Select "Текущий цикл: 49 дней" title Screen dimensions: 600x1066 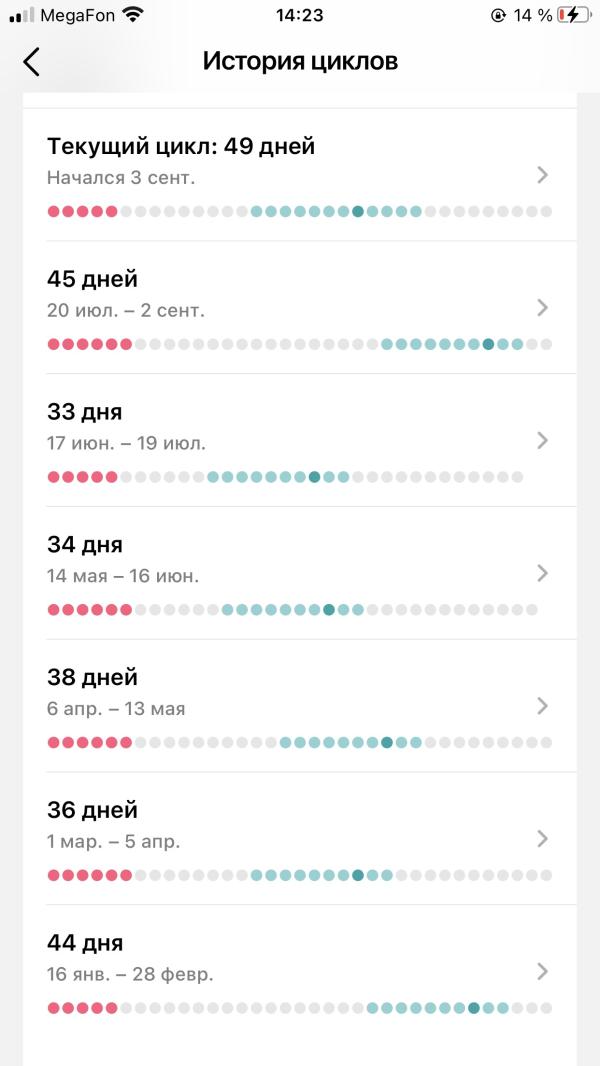pyautogui.click(x=181, y=147)
